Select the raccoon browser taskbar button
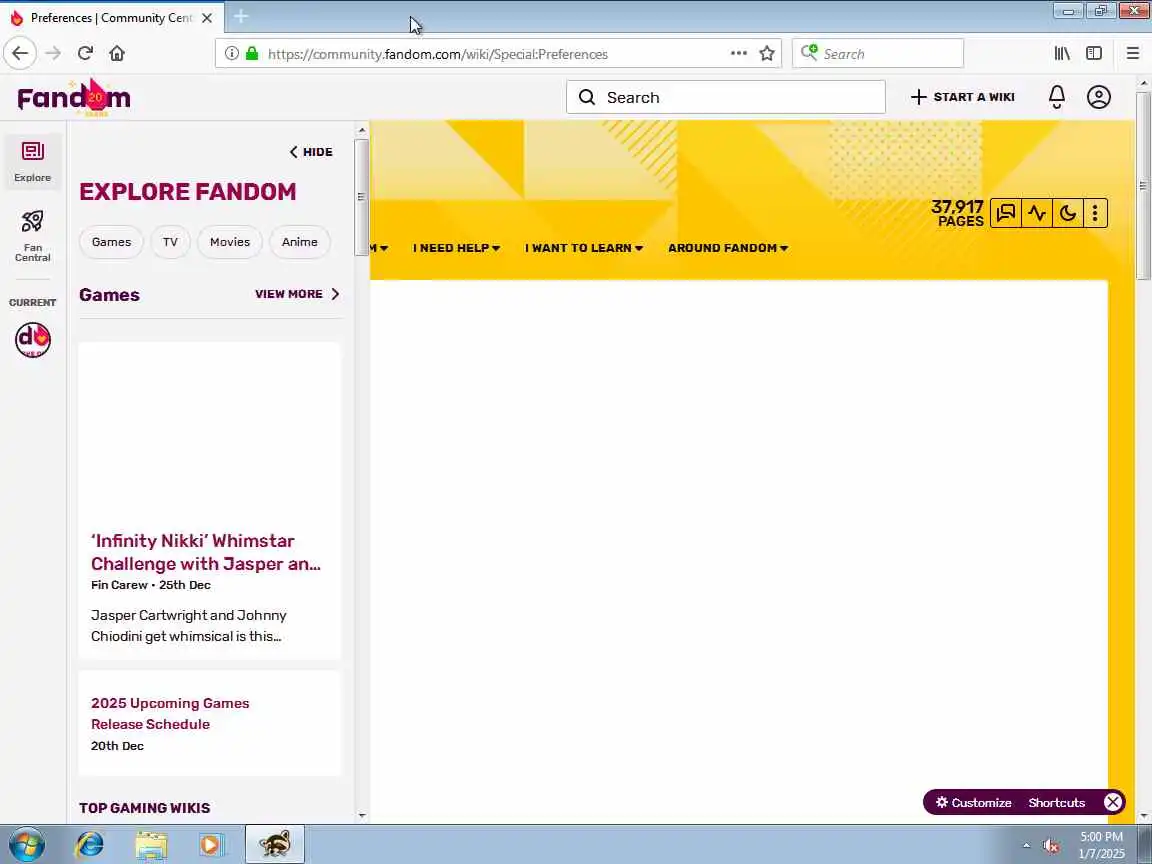Screen dimensions: 1152x864 point(275,845)
